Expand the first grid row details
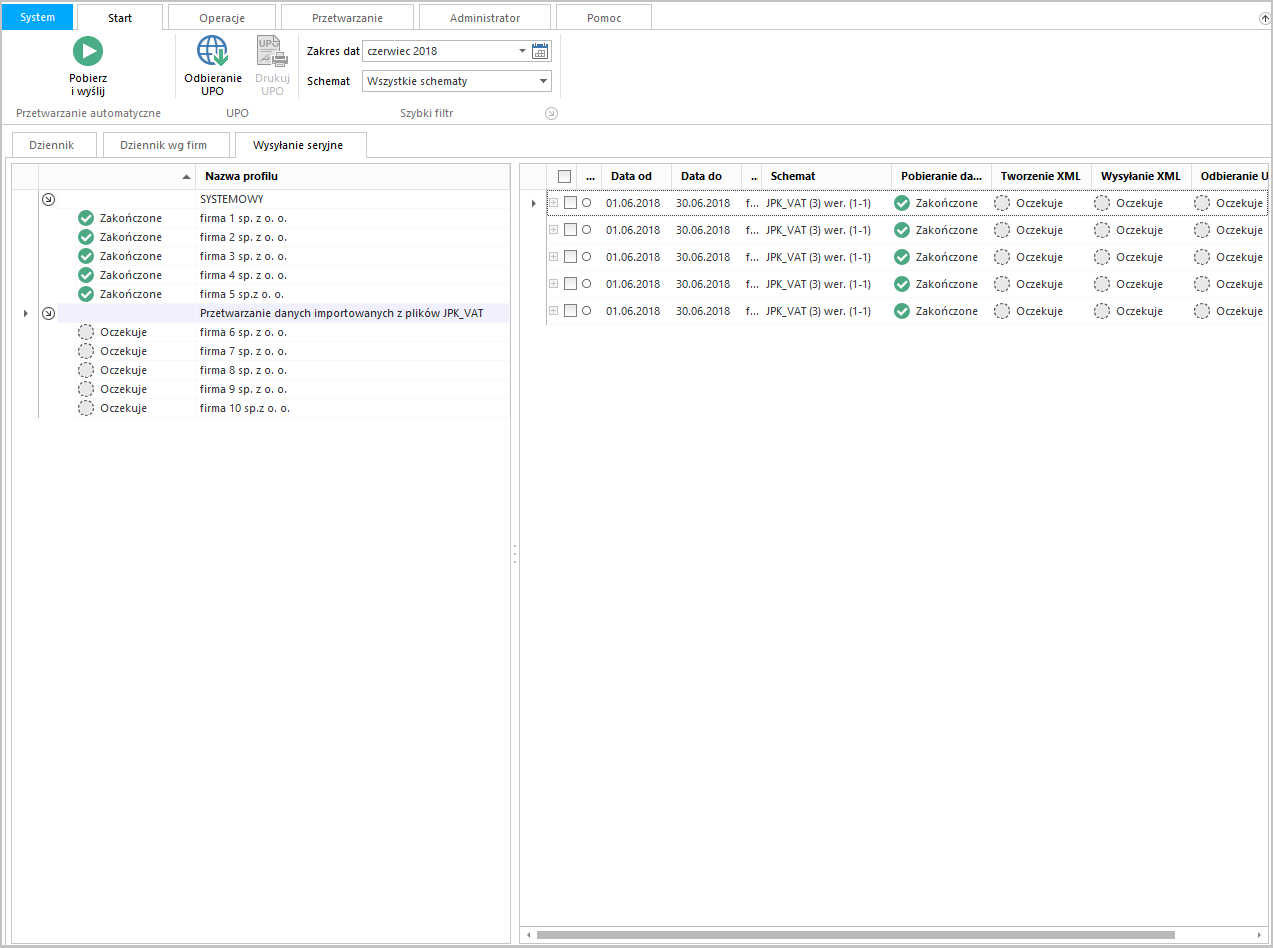The width and height of the screenshot is (1273, 948). click(x=553, y=203)
